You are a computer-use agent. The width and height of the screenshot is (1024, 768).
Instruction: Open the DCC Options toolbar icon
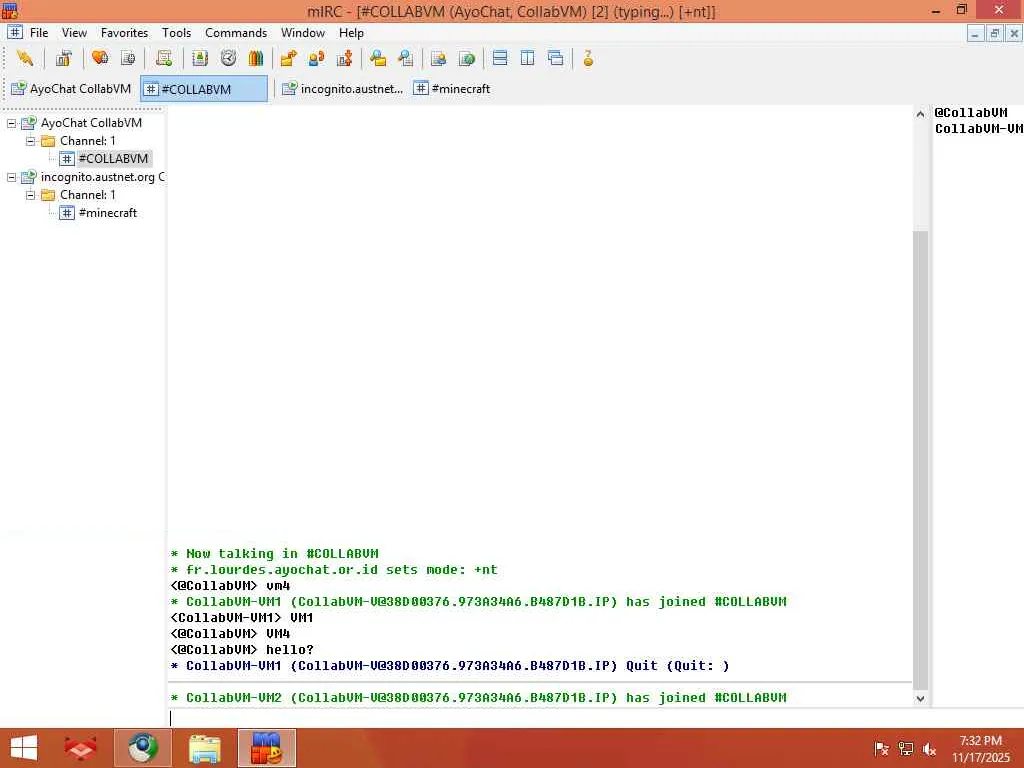point(345,59)
